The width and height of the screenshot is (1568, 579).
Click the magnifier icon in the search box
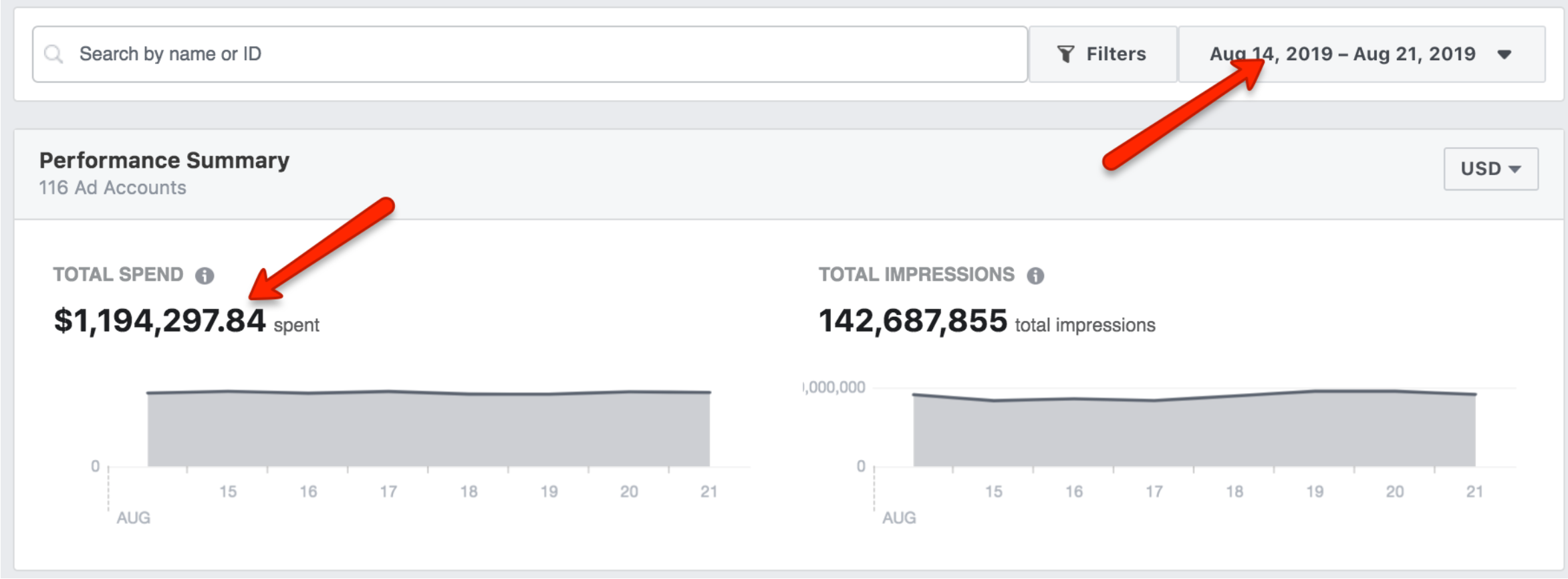pos(53,54)
